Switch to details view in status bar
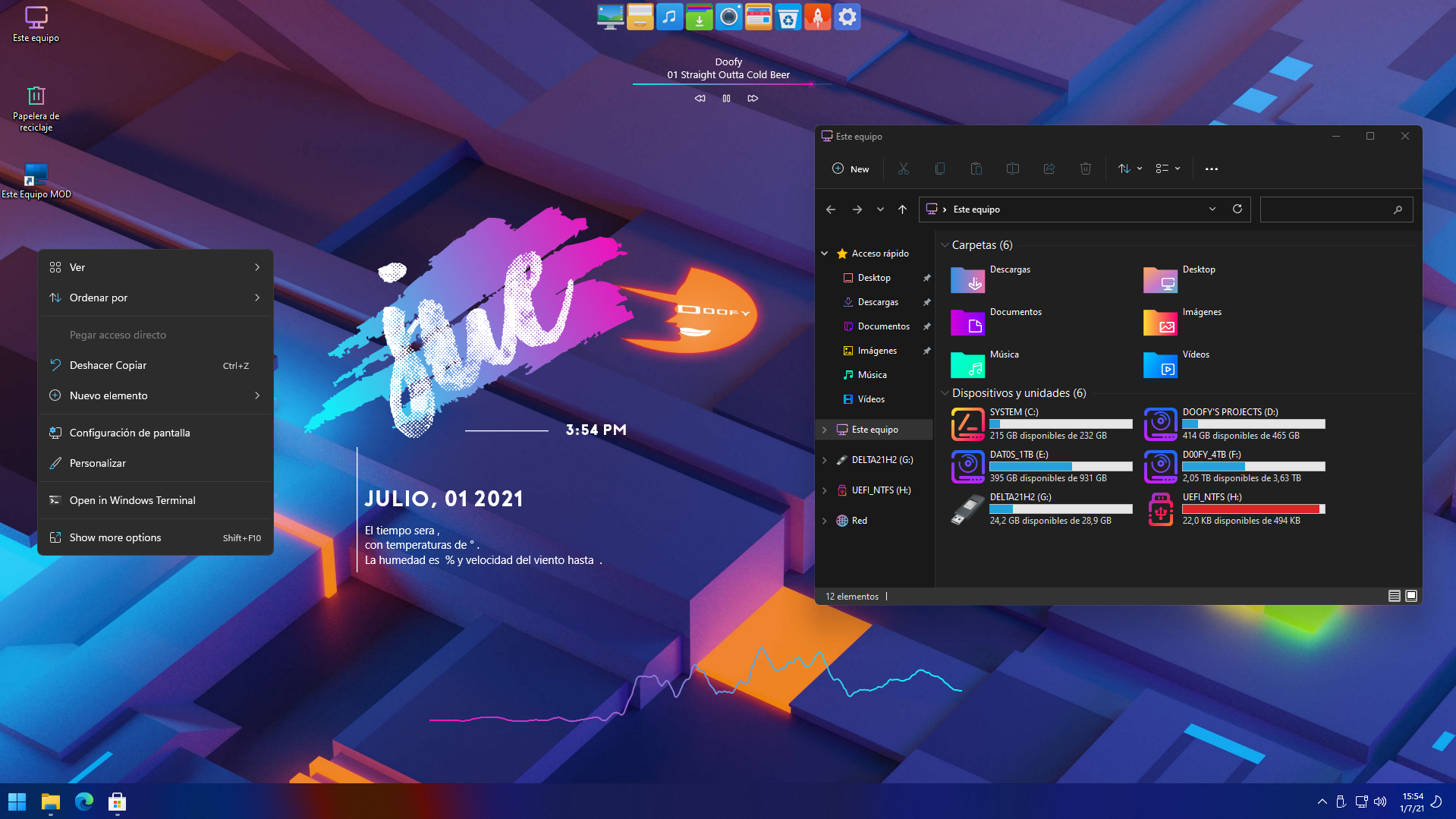1456x819 pixels. pos(1394,596)
